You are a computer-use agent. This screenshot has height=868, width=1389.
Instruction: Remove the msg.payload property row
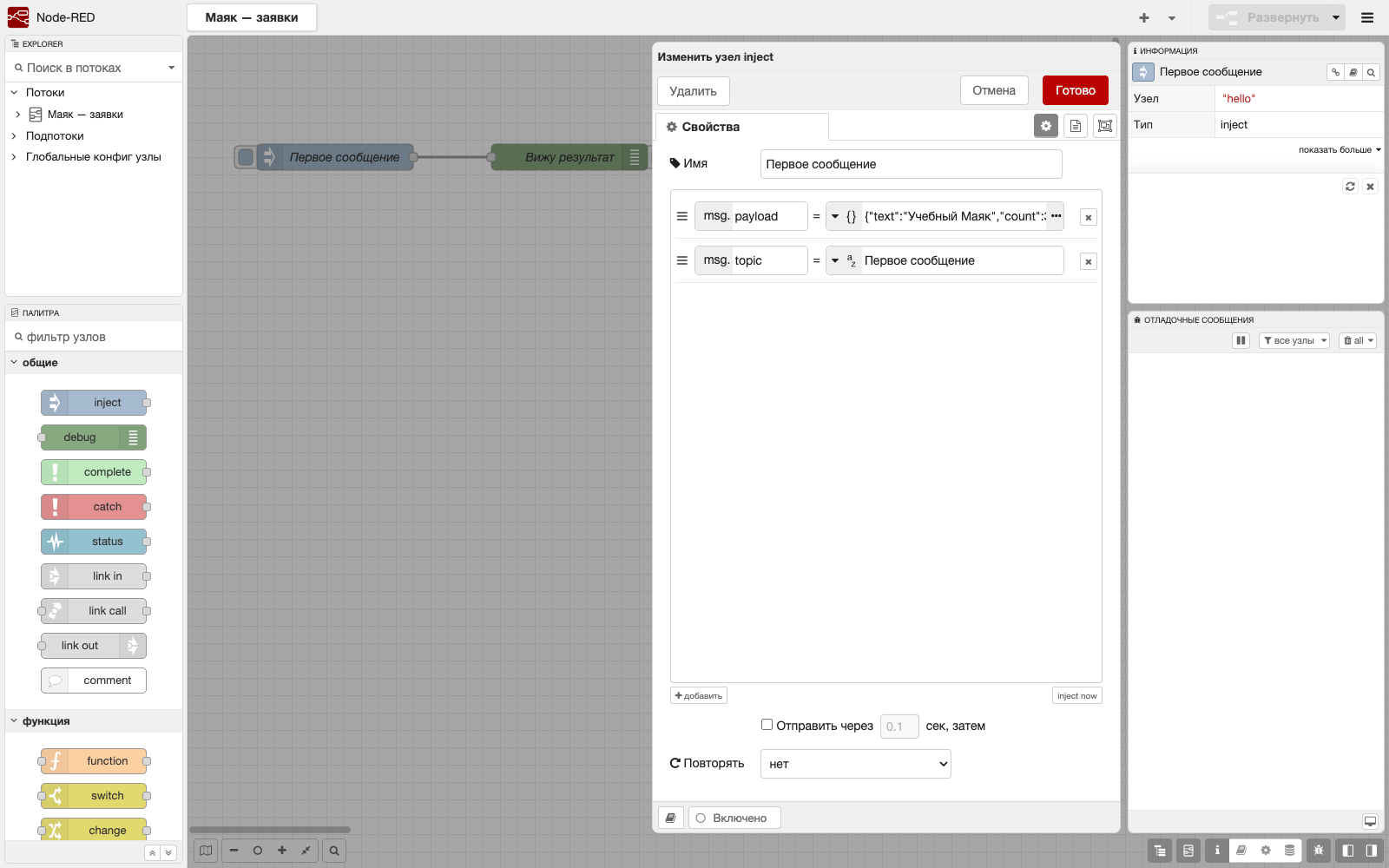[x=1089, y=217]
